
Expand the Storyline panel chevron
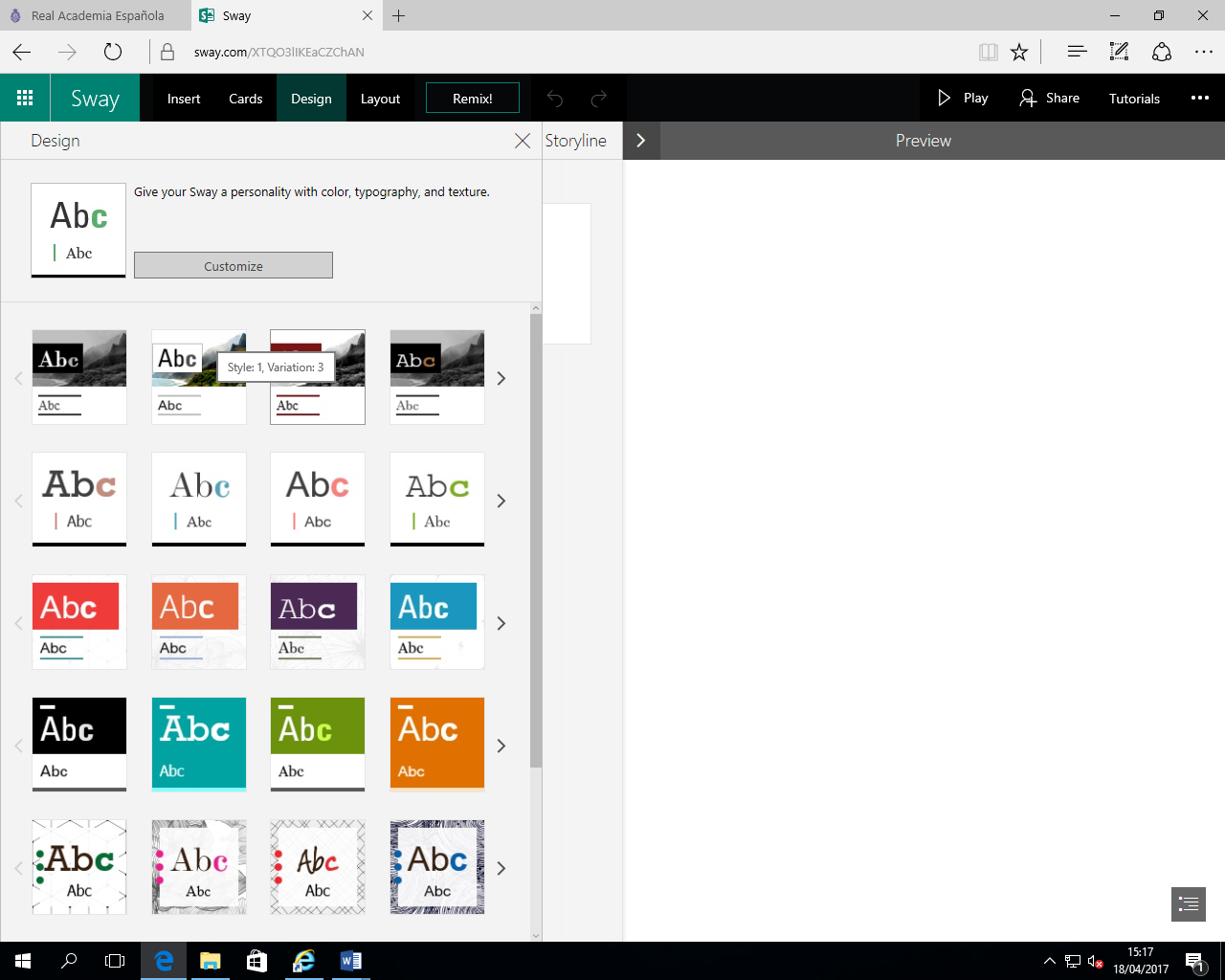[x=641, y=141]
